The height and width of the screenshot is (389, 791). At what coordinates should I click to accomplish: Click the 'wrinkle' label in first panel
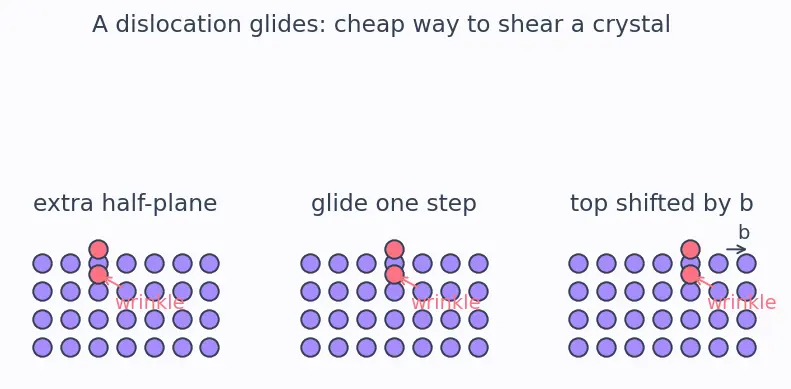click(149, 303)
